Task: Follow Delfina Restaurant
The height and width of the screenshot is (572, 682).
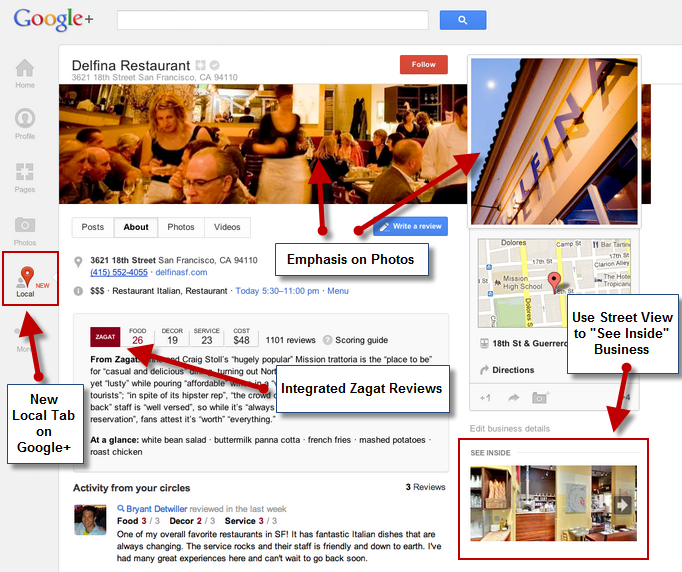Action: point(424,64)
